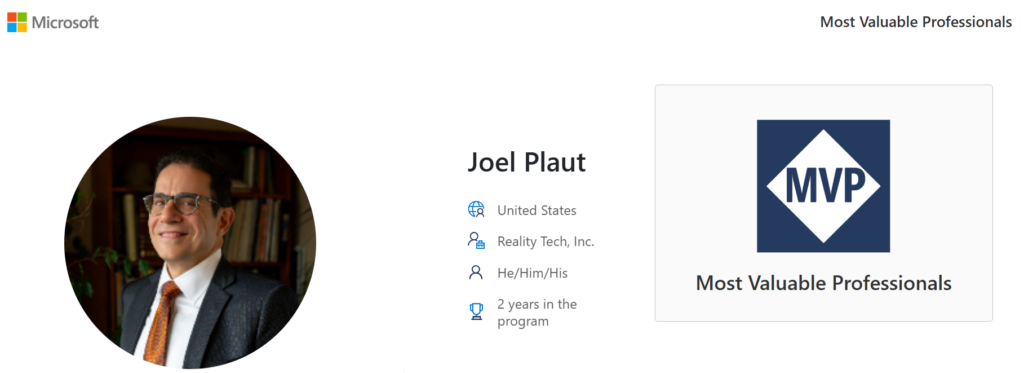Click Reality Tech, Inc. company text
This screenshot has width=1024, height=373.
point(546,242)
